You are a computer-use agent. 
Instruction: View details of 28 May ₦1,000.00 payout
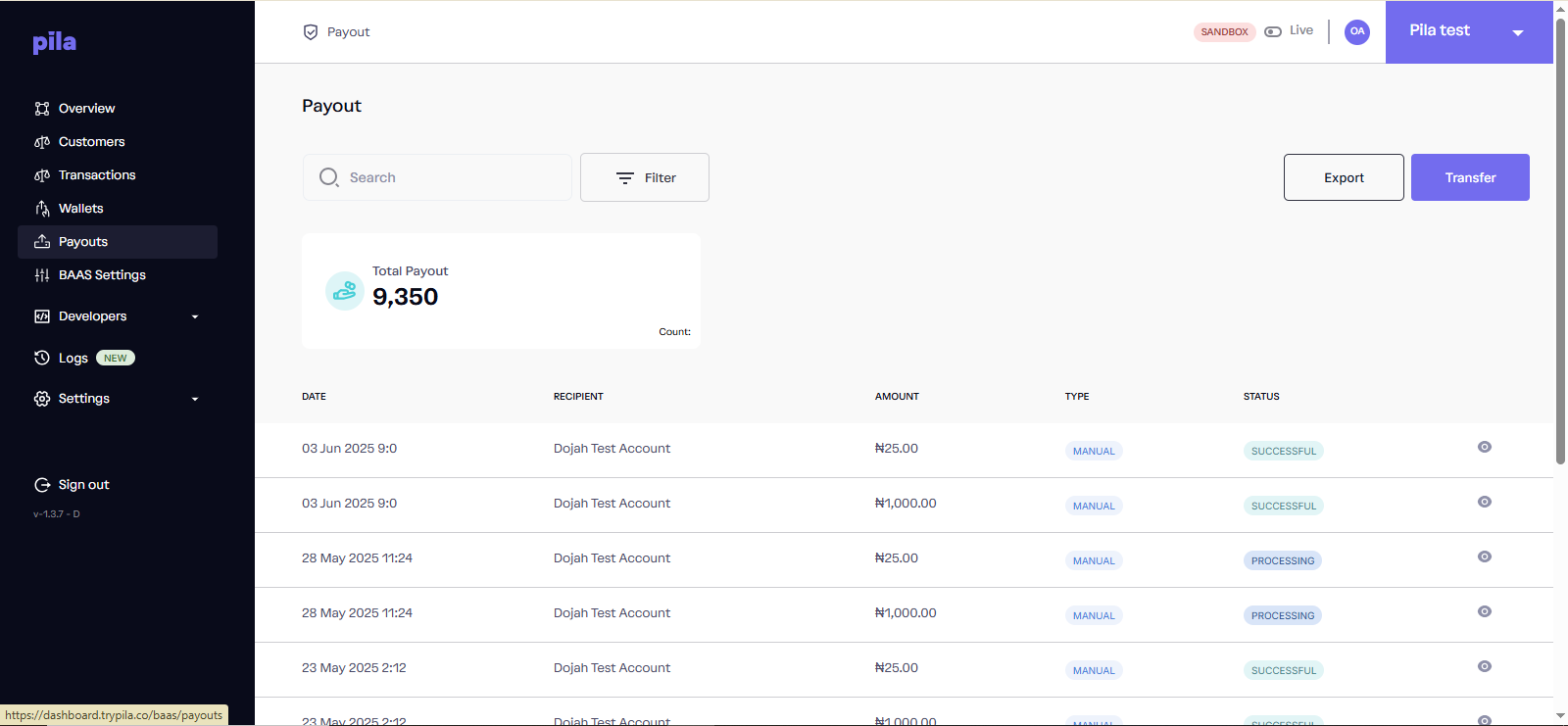click(1485, 611)
